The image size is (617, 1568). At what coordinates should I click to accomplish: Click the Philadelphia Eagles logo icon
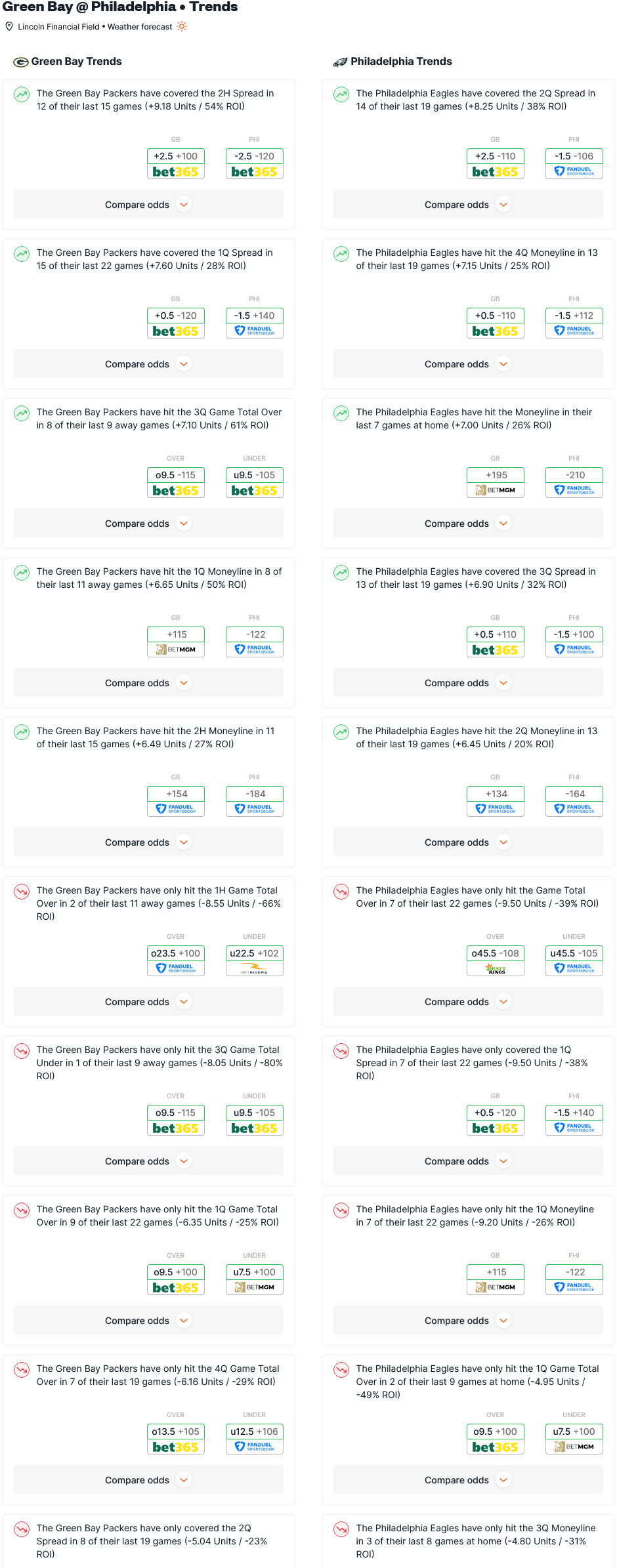tap(340, 62)
